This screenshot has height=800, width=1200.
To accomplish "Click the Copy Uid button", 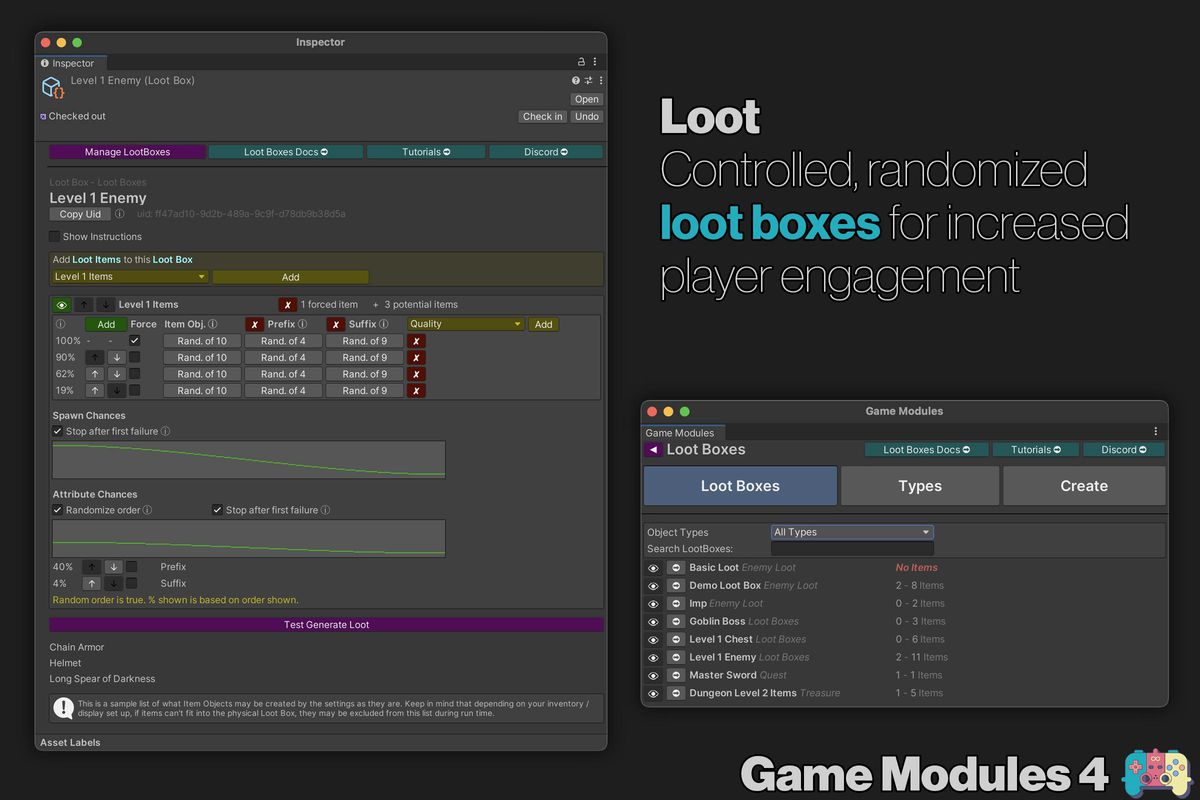I will point(80,214).
